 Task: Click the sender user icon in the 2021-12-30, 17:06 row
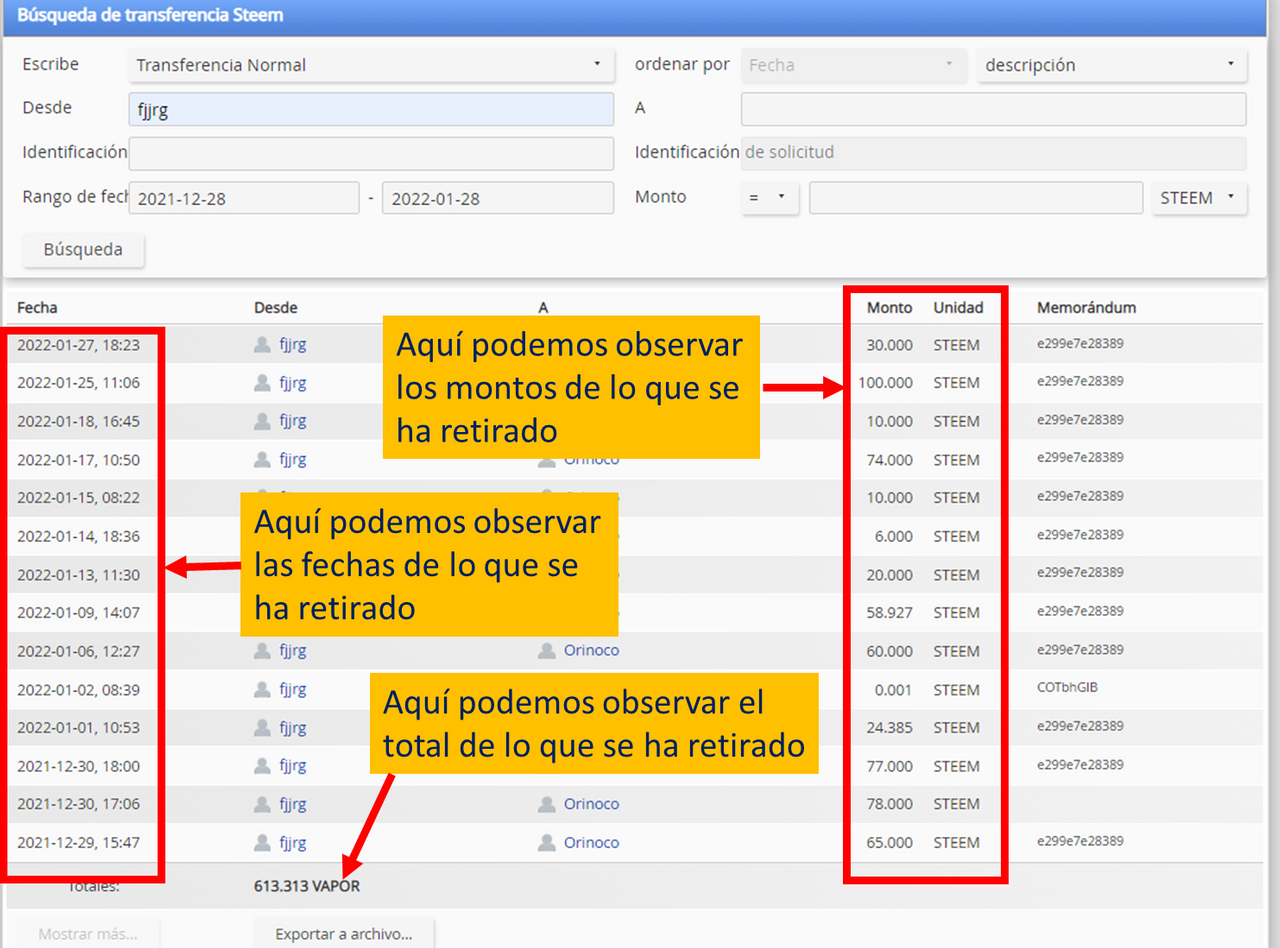click(x=262, y=804)
